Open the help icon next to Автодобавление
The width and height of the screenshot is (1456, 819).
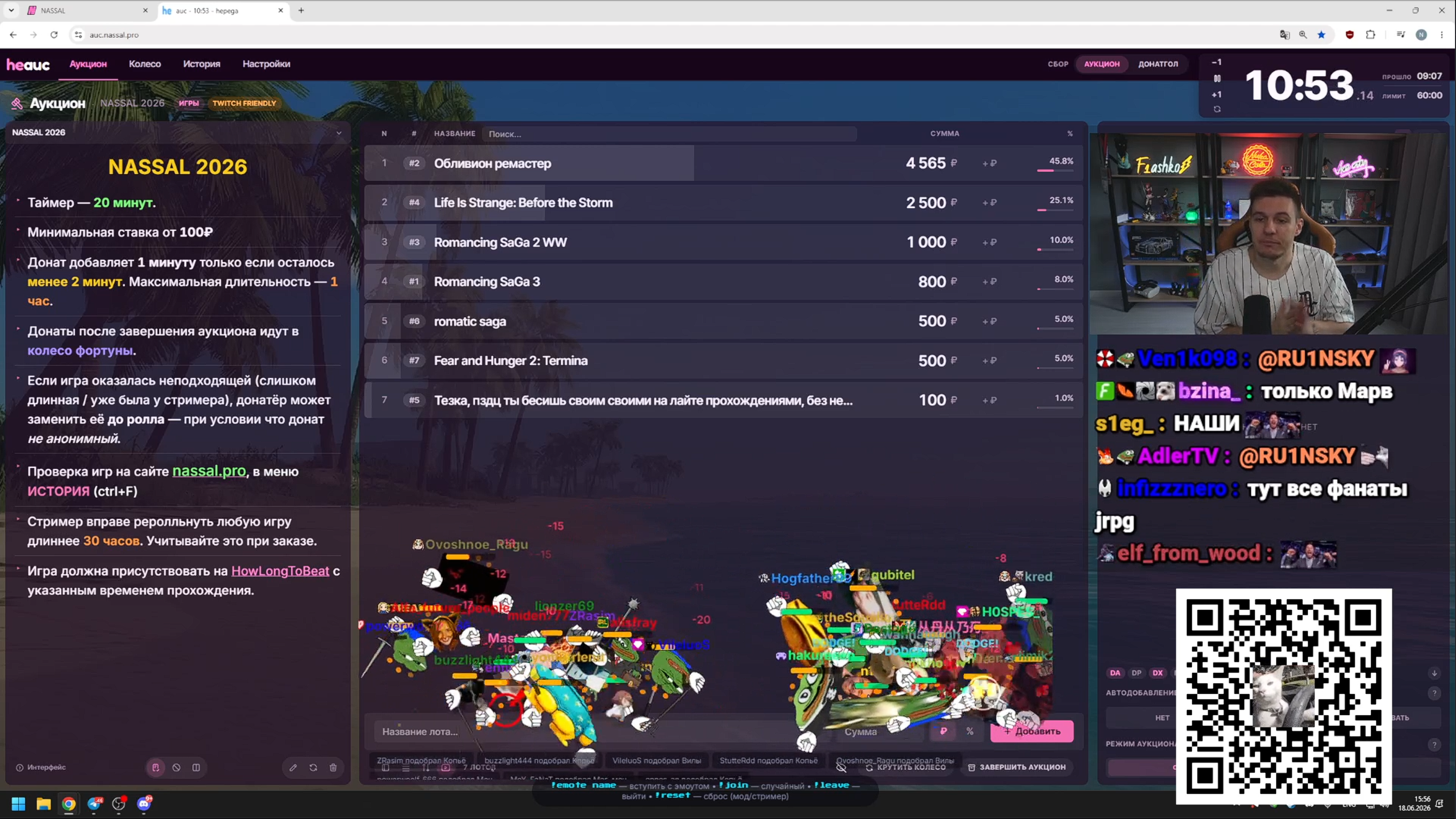[1434, 693]
